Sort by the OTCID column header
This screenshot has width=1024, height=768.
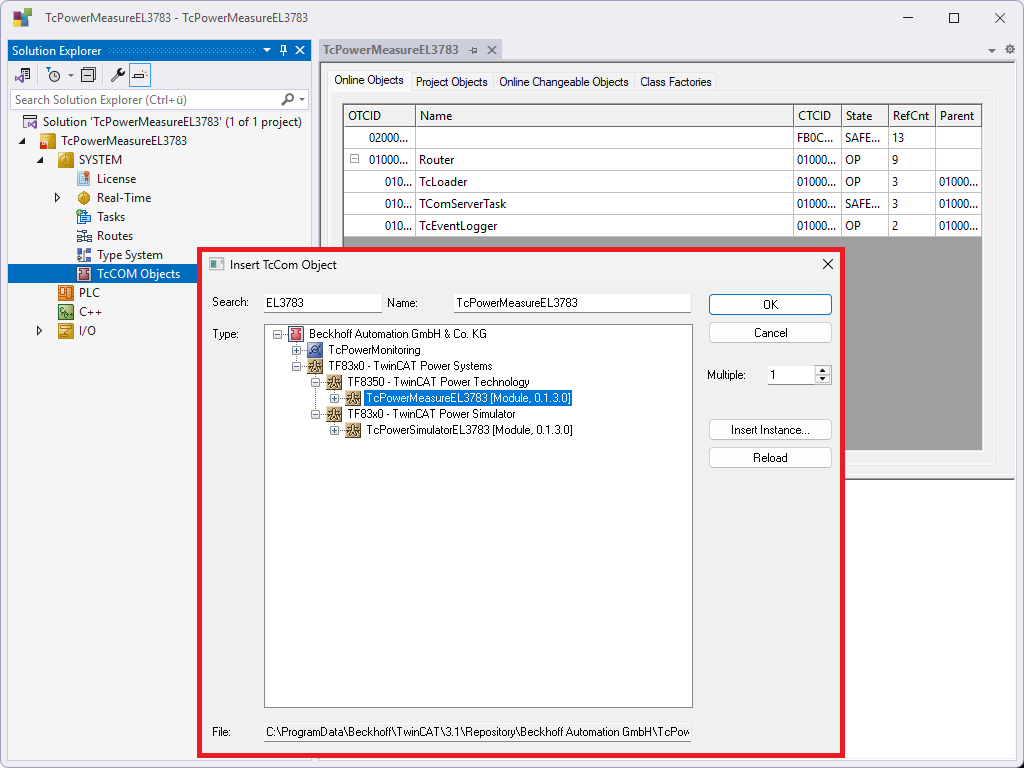click(379, 116)
